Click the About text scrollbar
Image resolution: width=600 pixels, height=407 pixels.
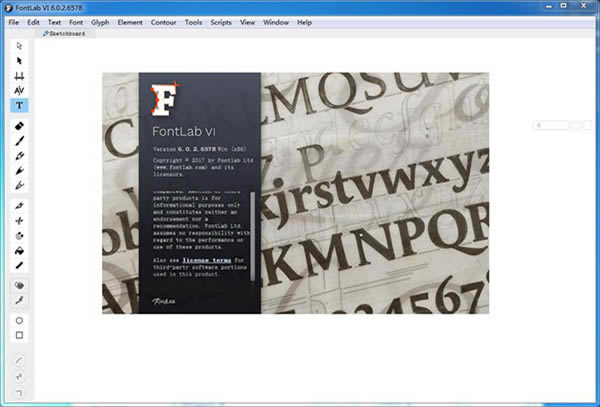(253, 230)
